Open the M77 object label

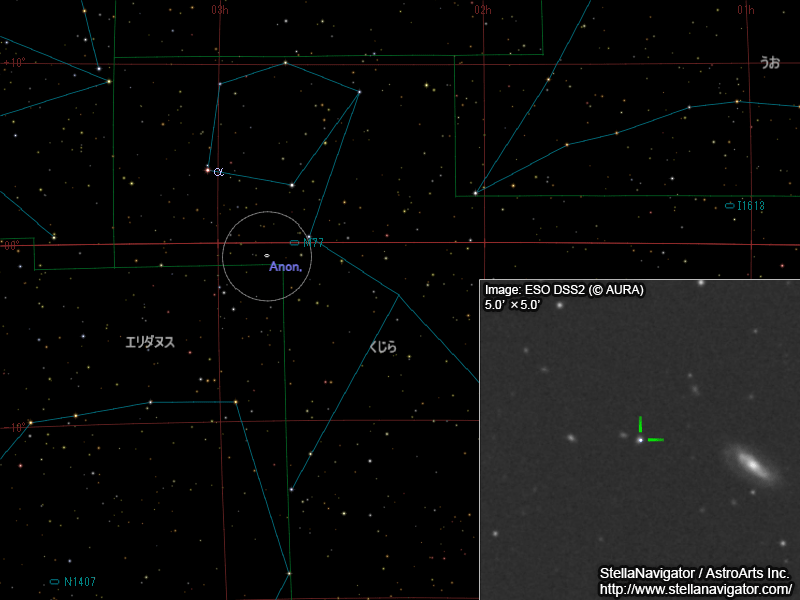[x=311, y=242]
